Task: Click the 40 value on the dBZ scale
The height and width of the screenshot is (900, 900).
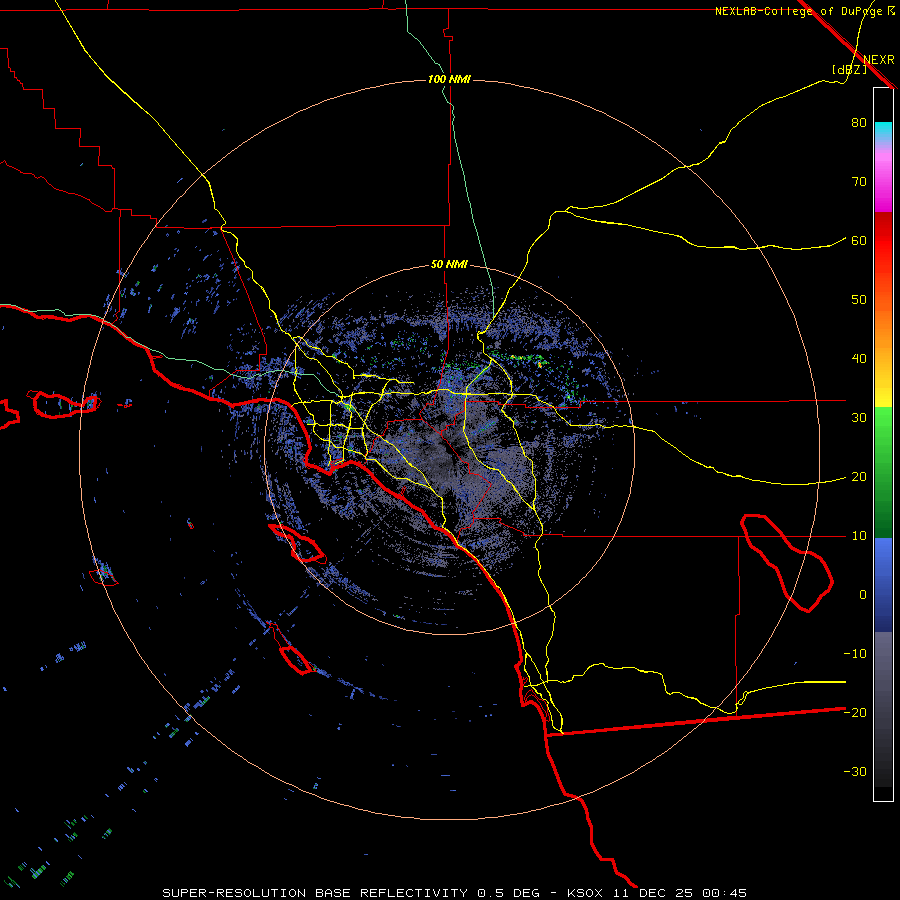Action: coord(859,359)
